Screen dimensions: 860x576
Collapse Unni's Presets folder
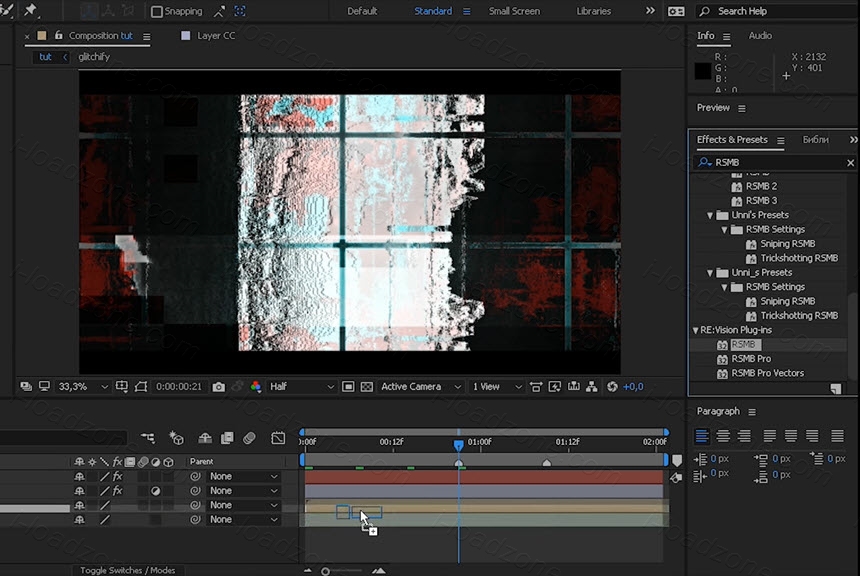pyautogui.click(x=710, y=216)
